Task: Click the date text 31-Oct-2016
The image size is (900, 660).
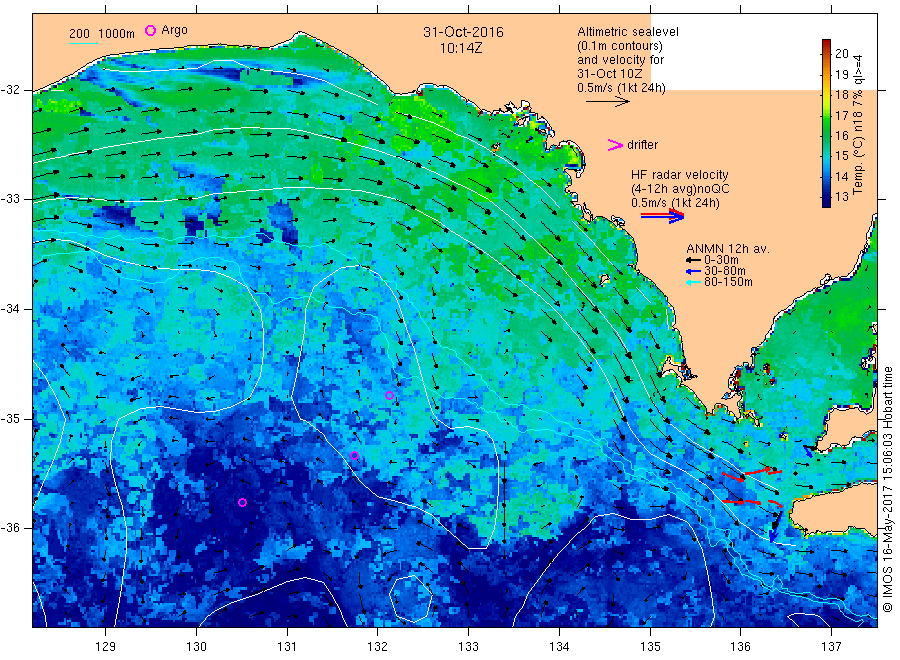Action: [x=463, y=32]
